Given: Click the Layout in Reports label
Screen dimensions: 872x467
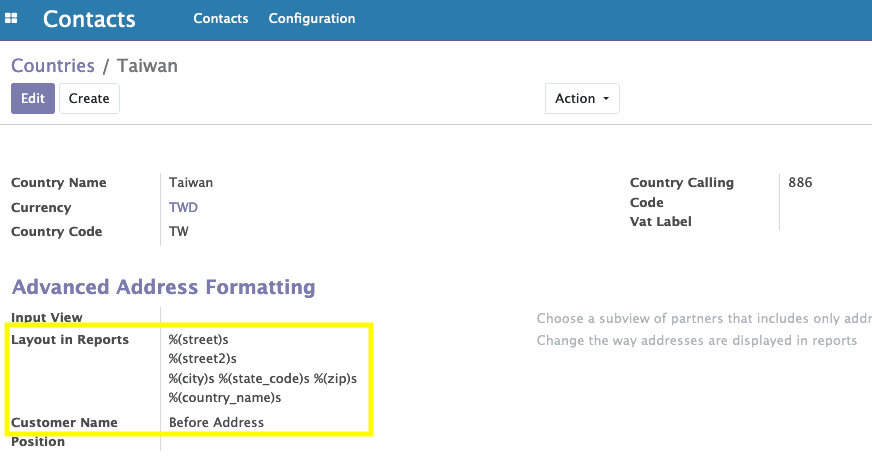Looking at the screenshot, I should (70, 340).
